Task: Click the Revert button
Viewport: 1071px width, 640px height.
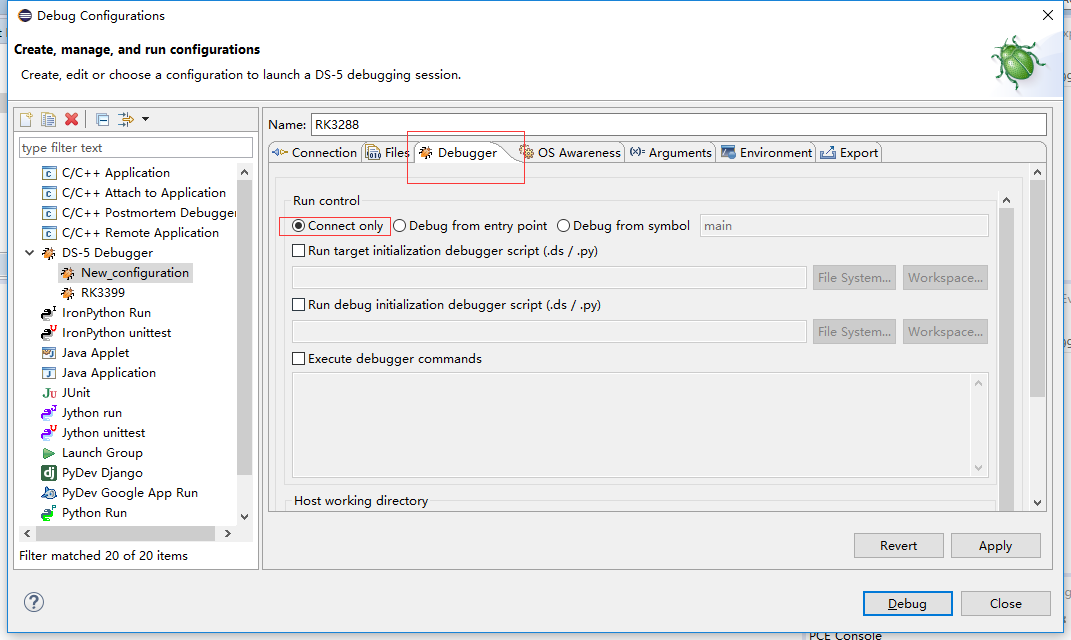Action: point(898,546)
